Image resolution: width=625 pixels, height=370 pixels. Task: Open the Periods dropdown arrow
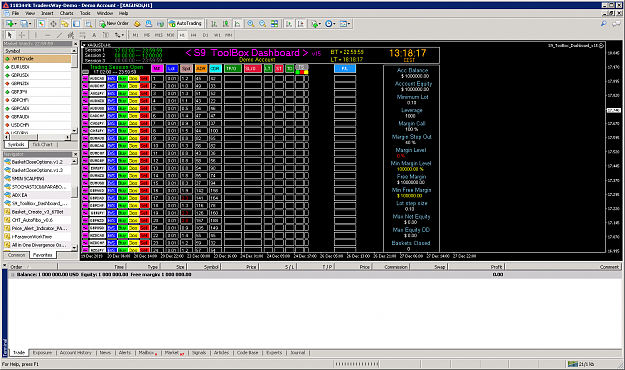tap(334, 24)
